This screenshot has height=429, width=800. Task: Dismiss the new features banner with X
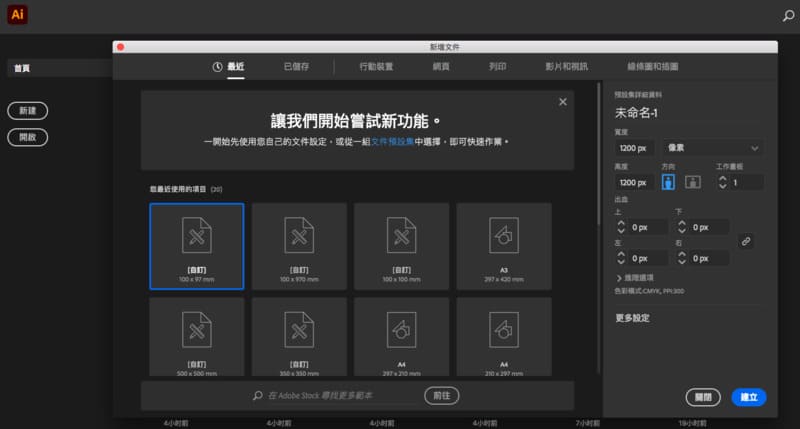(x=563, y=102)
